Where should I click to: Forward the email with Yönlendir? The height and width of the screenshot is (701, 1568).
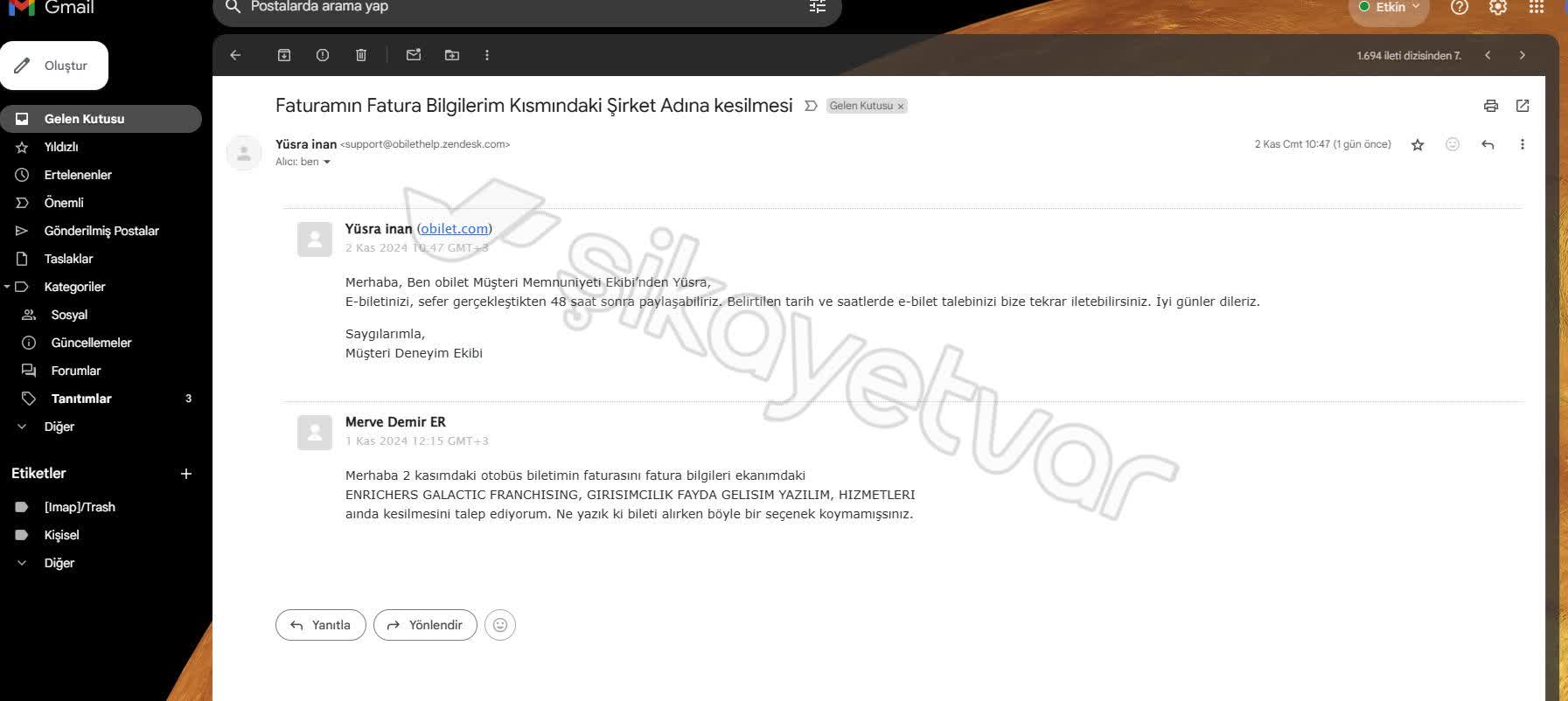pos(425,625)
